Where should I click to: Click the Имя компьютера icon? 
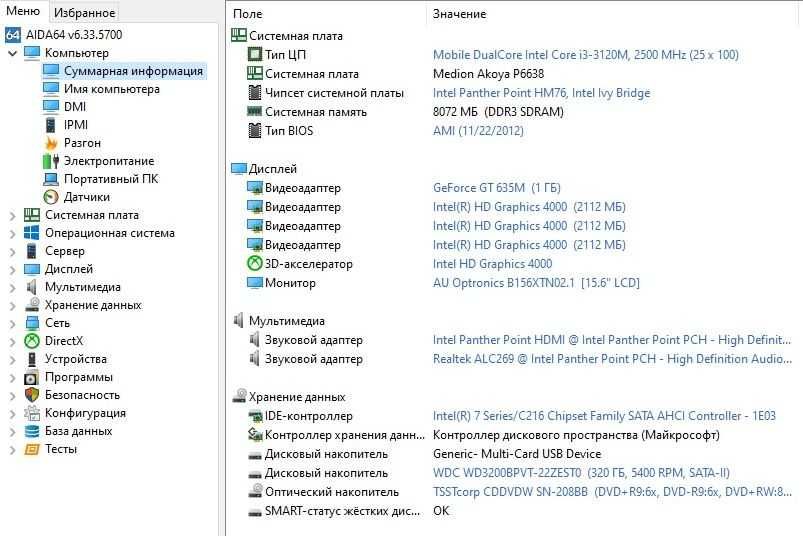pyautogui.click(x=51, y=89)
